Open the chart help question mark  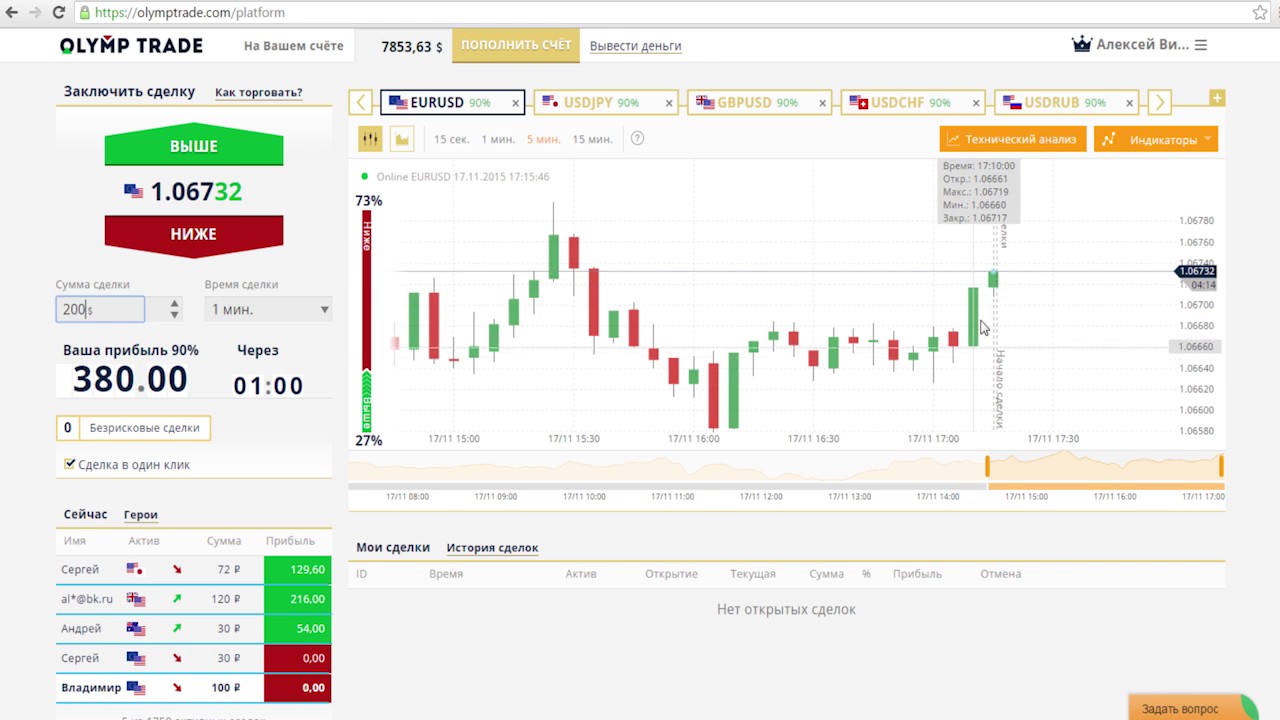click(x=637, y=139)
